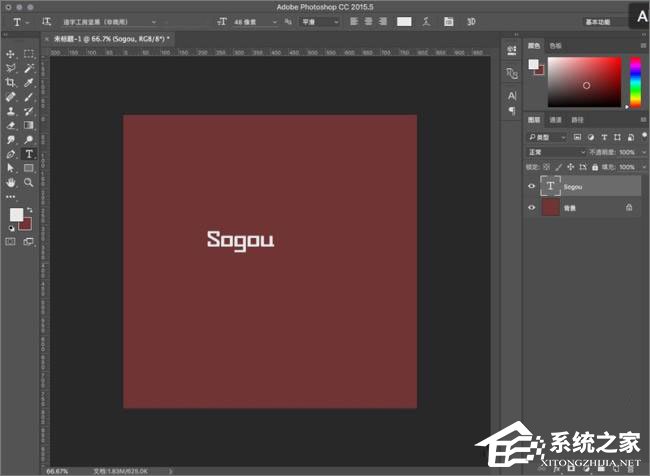Image resolution: width=650 pixels, height=476 pixels.
Task: Filter for adjustment layers
Action: click(591, 137)
